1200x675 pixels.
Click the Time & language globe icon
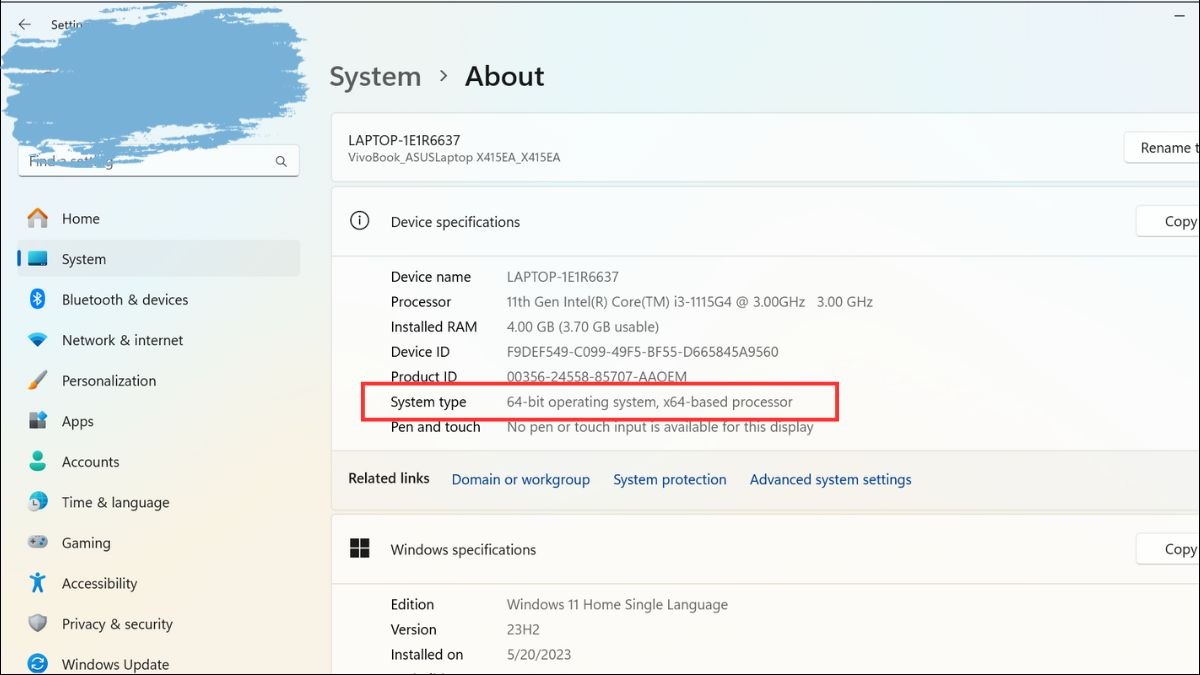(x=38, y=502)
